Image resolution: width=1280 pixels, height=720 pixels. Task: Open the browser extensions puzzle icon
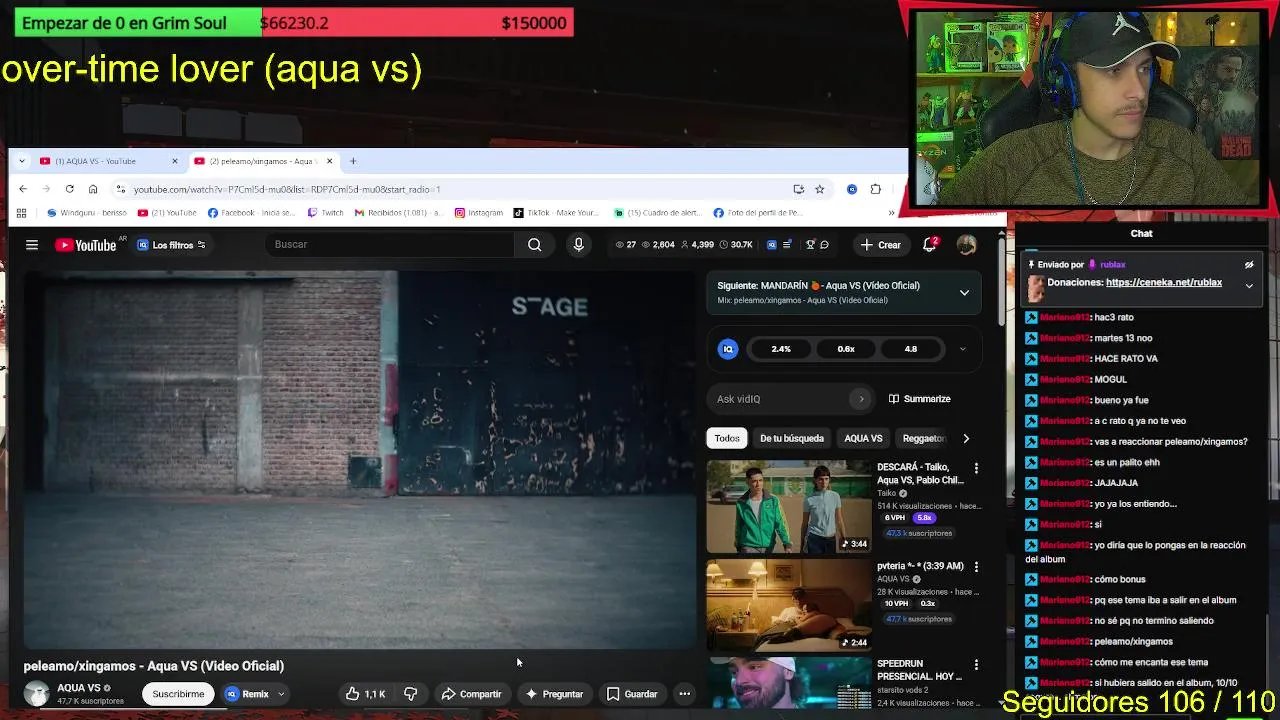click(876, 189)
